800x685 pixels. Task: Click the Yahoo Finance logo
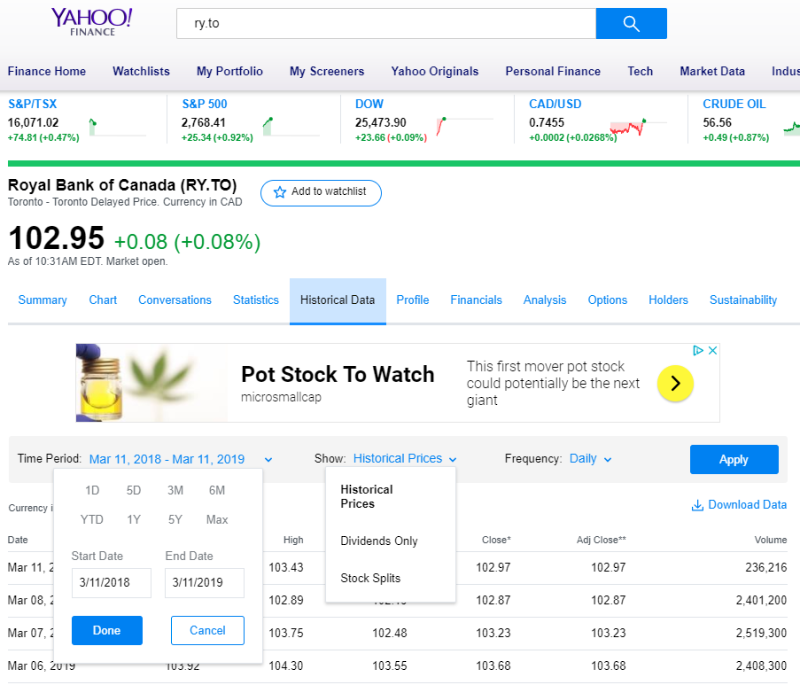coord(92,23)
